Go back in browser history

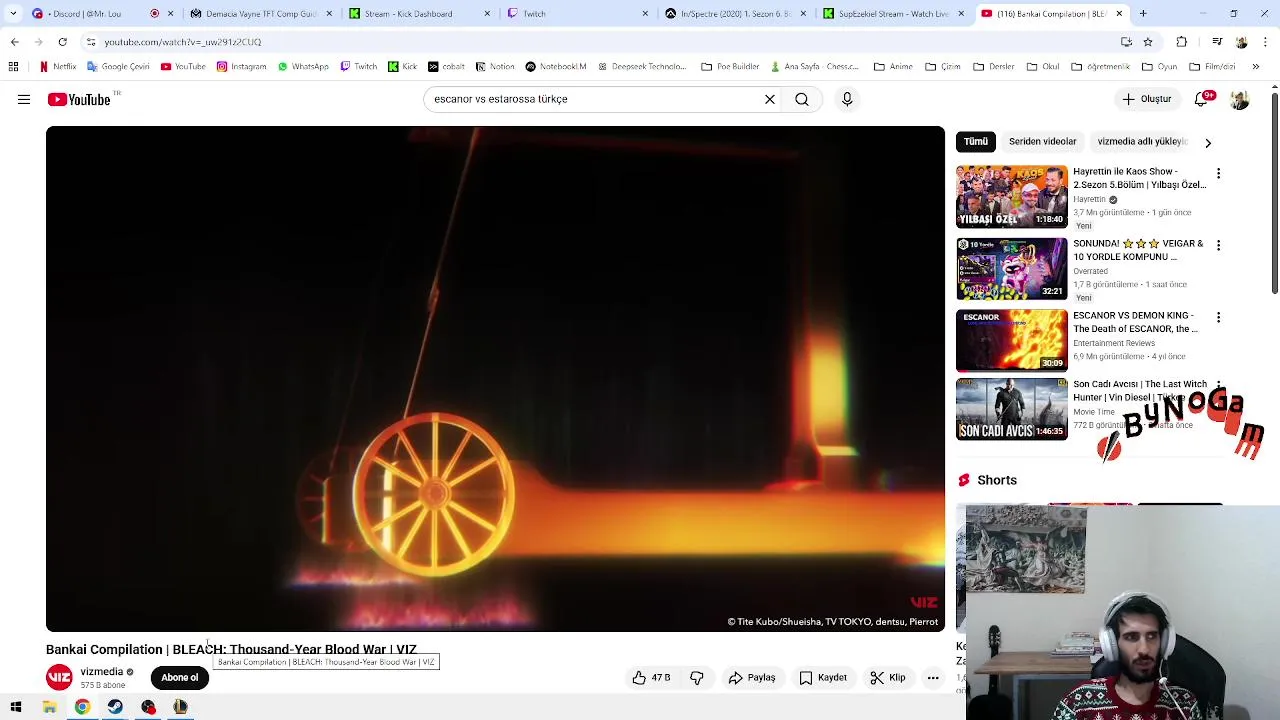[x=14, y=42]
